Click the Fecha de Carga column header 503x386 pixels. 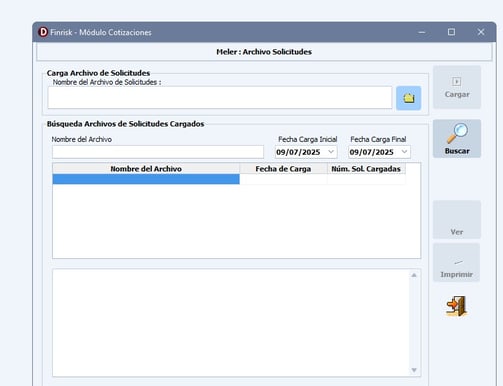click(283, 169)
